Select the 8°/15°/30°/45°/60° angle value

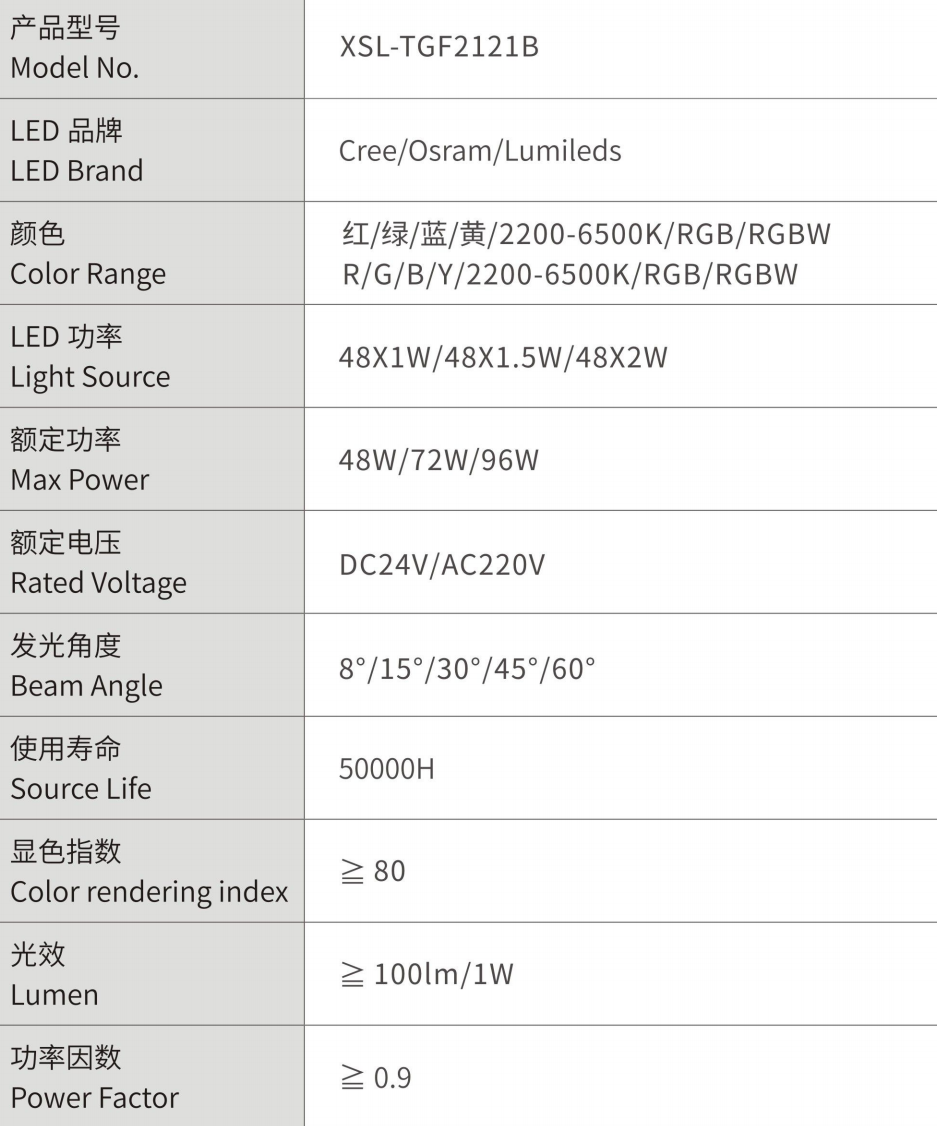click(x=467, y=669)
